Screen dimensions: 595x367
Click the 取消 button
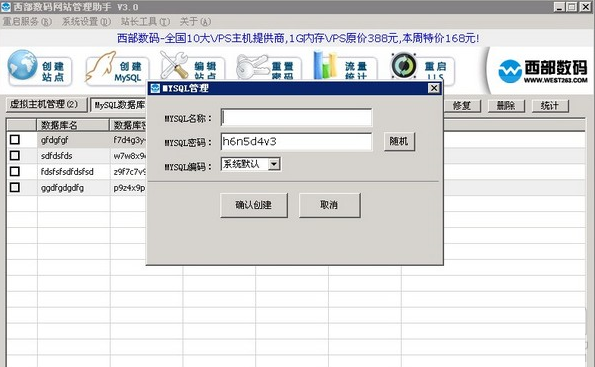(x=329, y=205)
